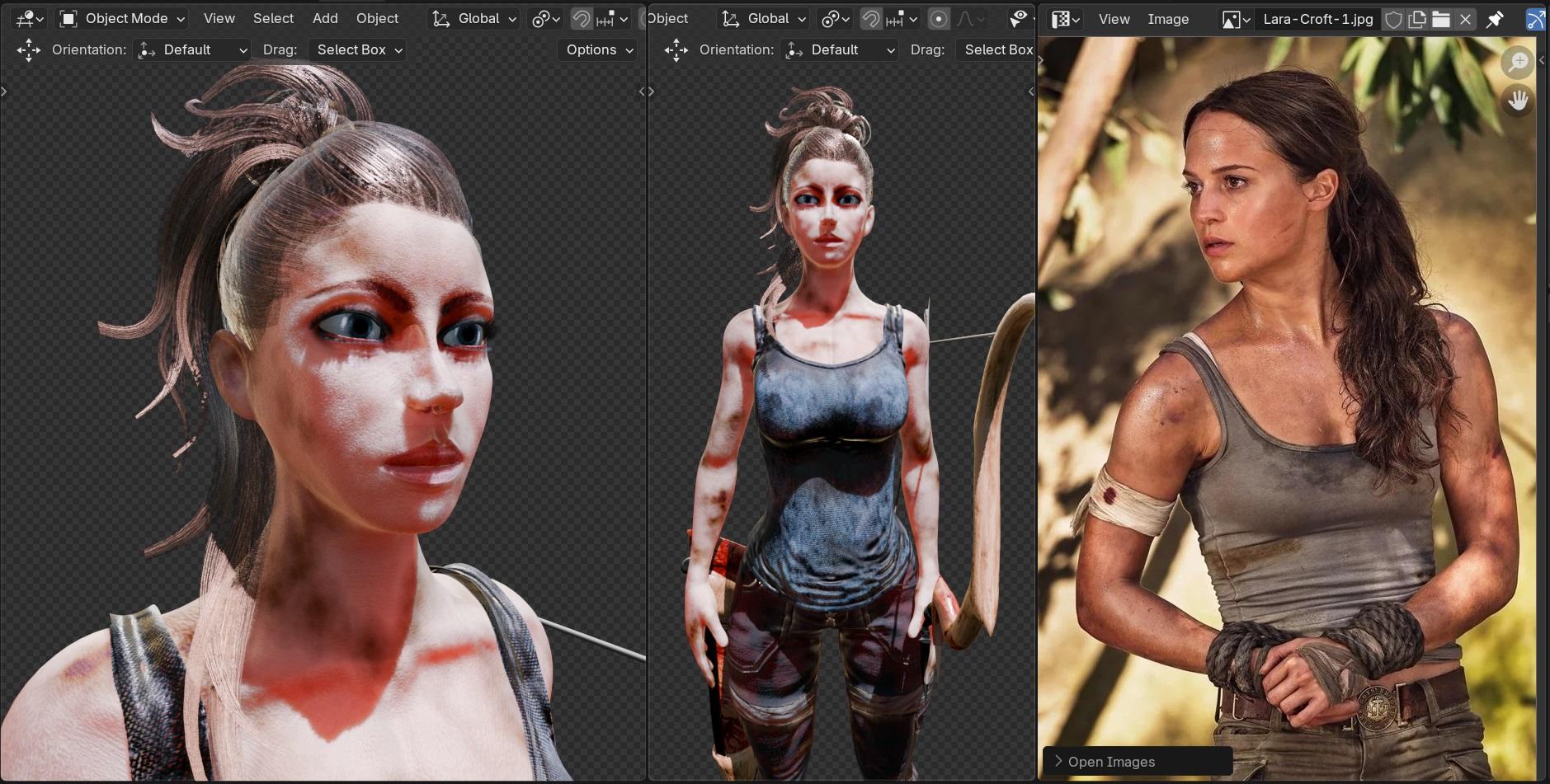Screen dimensions: 1550x784
Task: Toggle snapping magnet in left viewport
Action: [x=582, y=18]
